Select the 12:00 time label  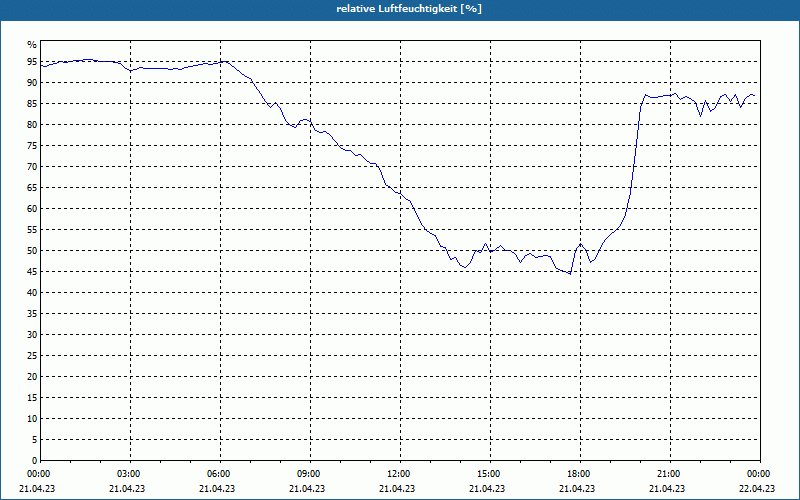(399, 474)
